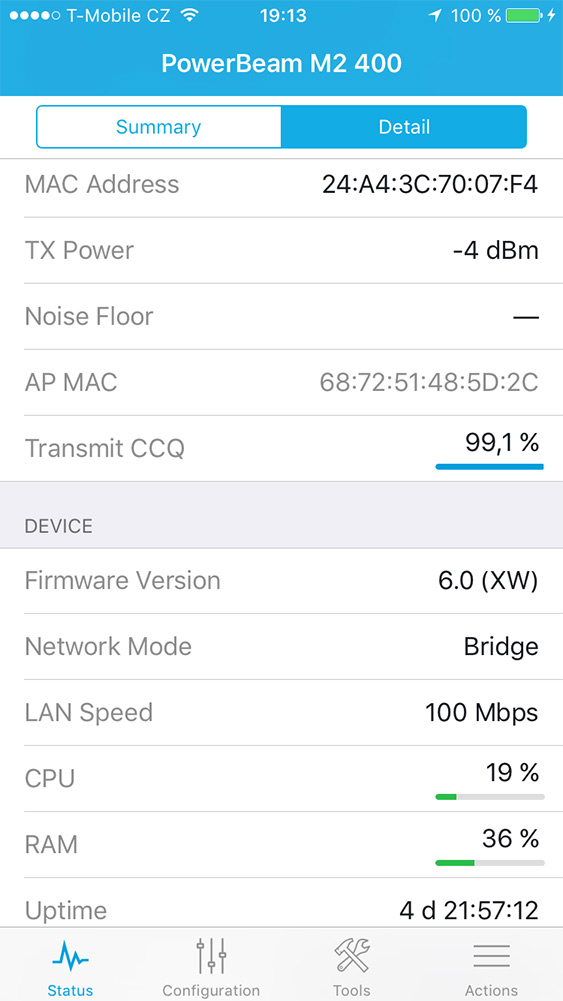Tap the Network Mode Bridge row

click(x=282, y=647)
